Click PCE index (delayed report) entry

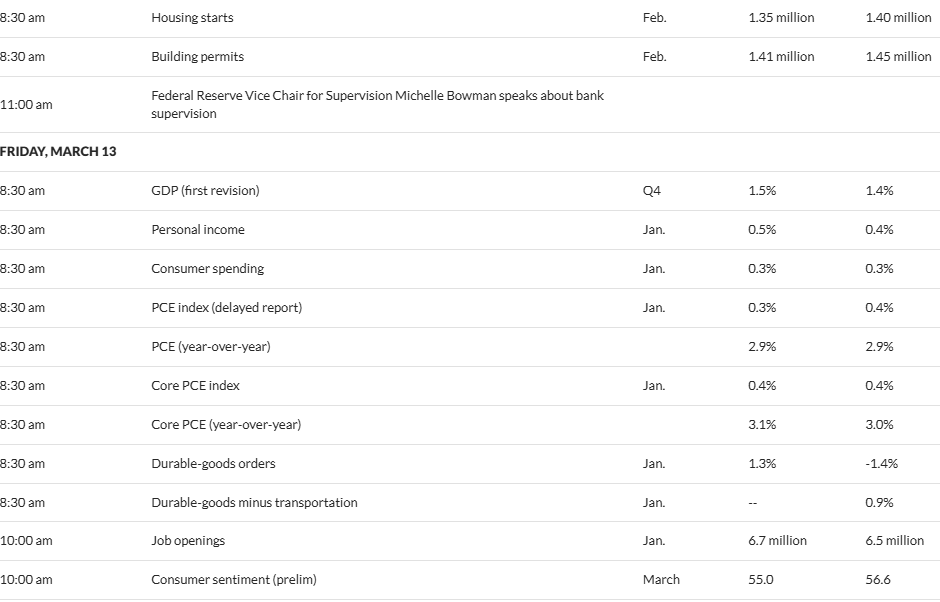click(x=226, y=308)
